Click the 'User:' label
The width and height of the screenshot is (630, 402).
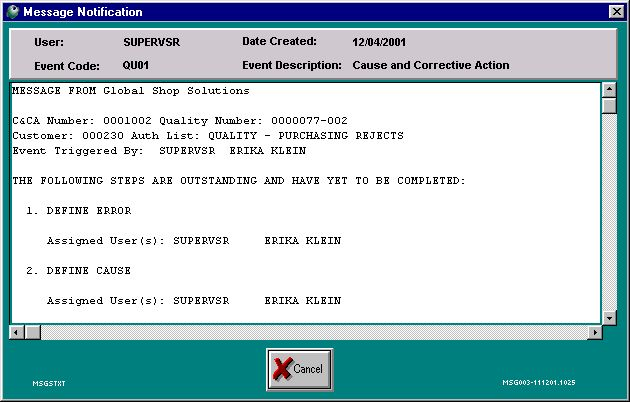(49, 42)
